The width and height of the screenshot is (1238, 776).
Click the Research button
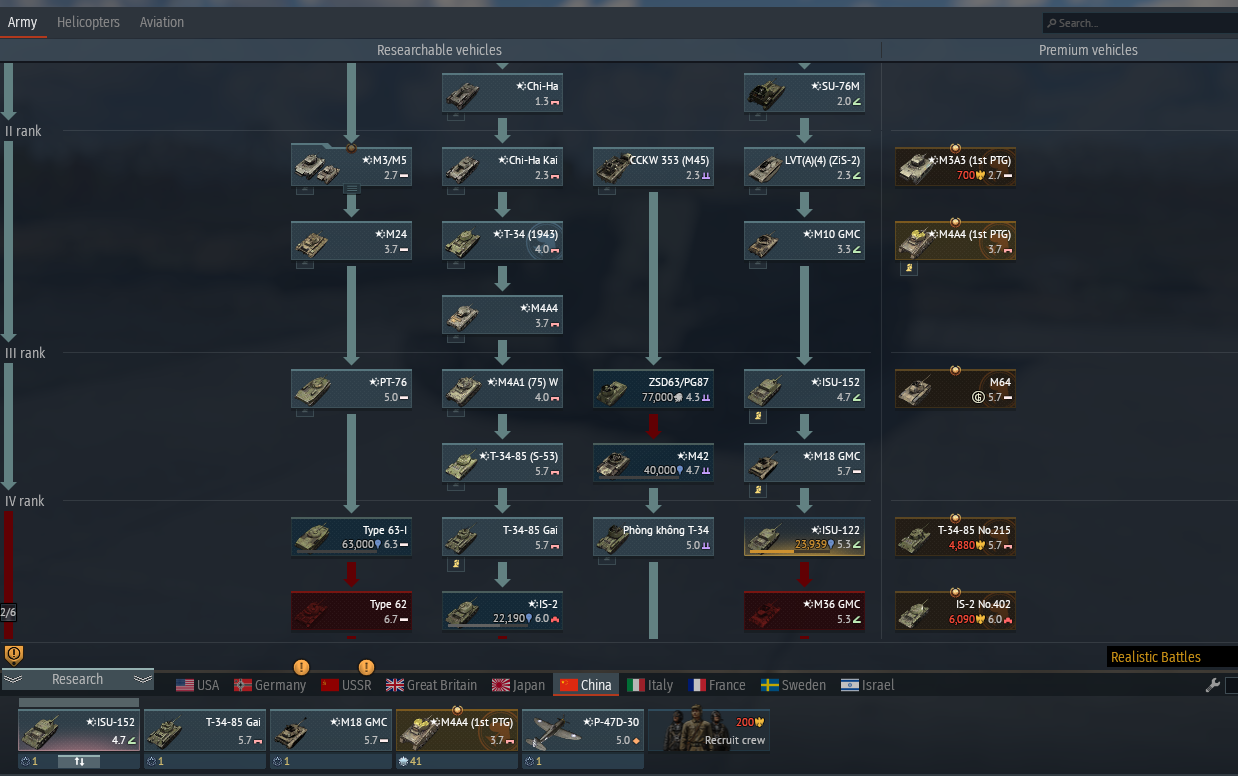(x=77, y=679)
